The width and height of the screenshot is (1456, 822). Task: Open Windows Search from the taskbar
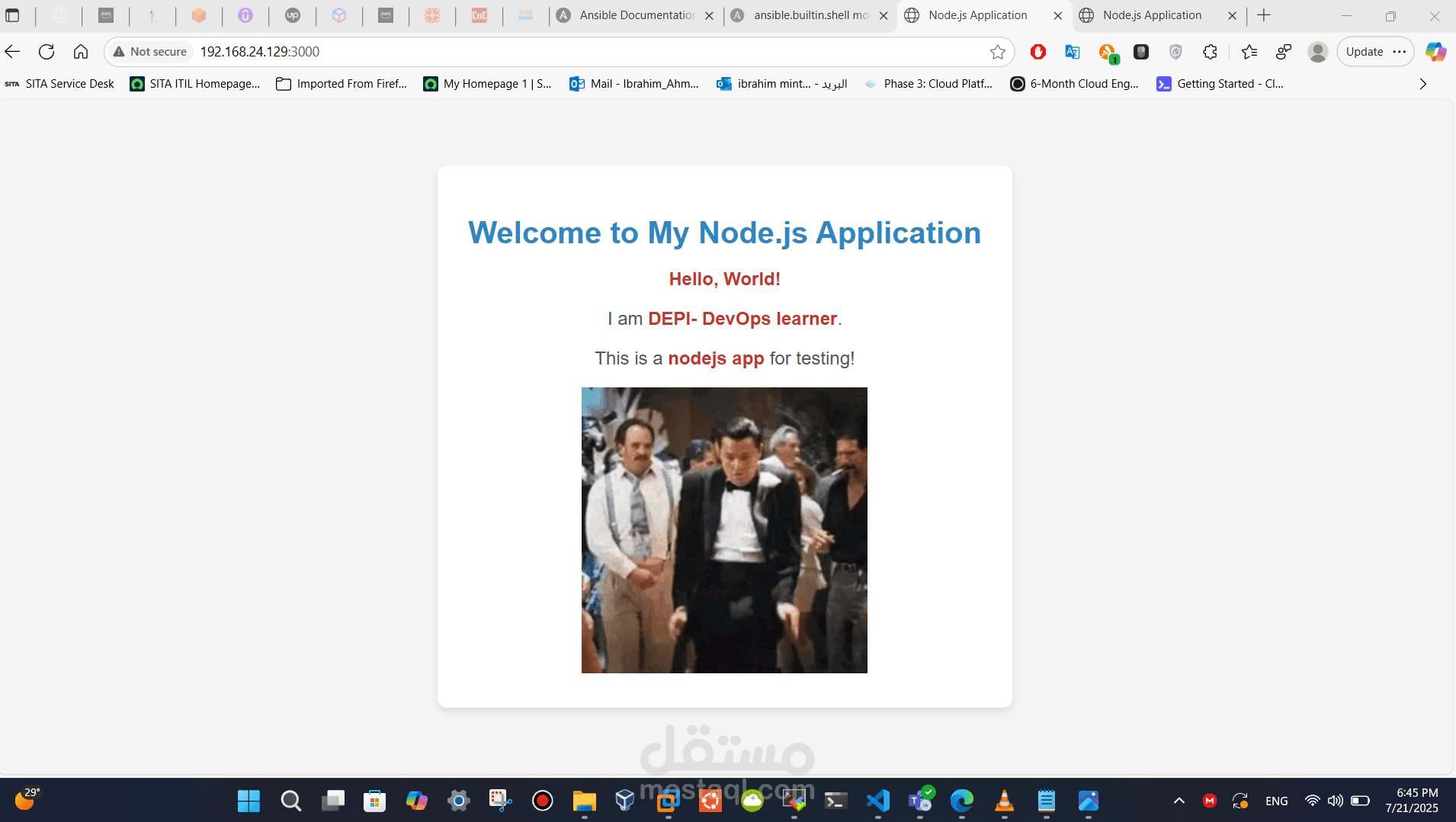click(x=290, y=801)
